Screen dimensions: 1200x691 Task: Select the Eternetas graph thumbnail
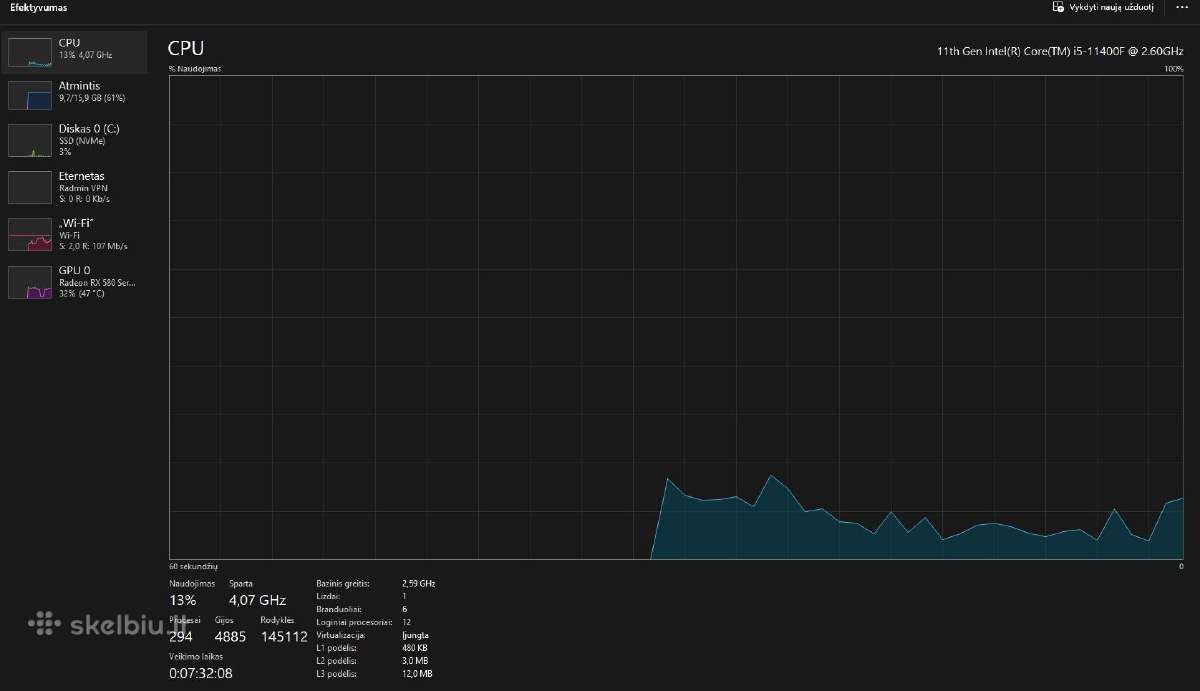coord(30,187)
